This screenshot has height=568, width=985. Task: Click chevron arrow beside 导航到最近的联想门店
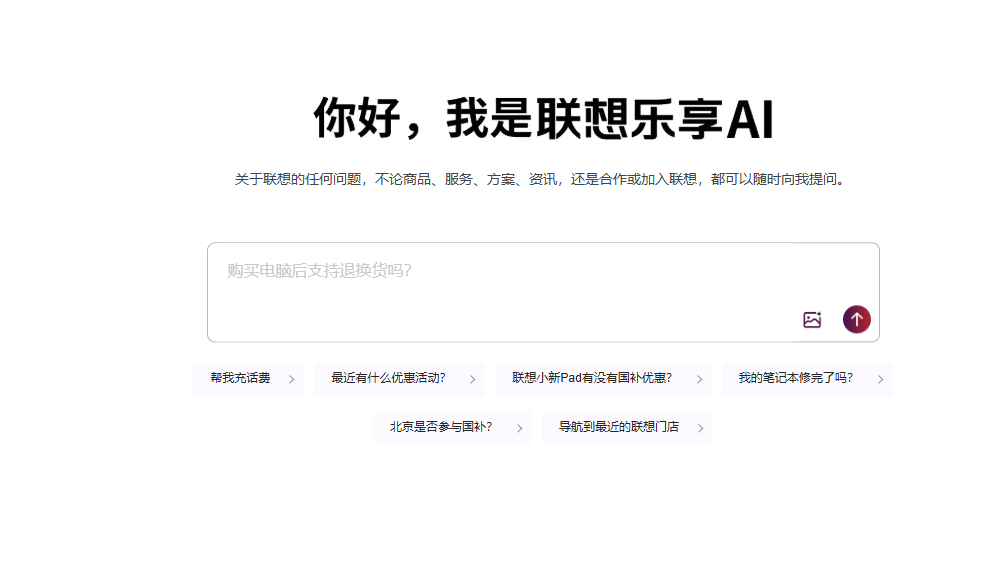[700, 429]
